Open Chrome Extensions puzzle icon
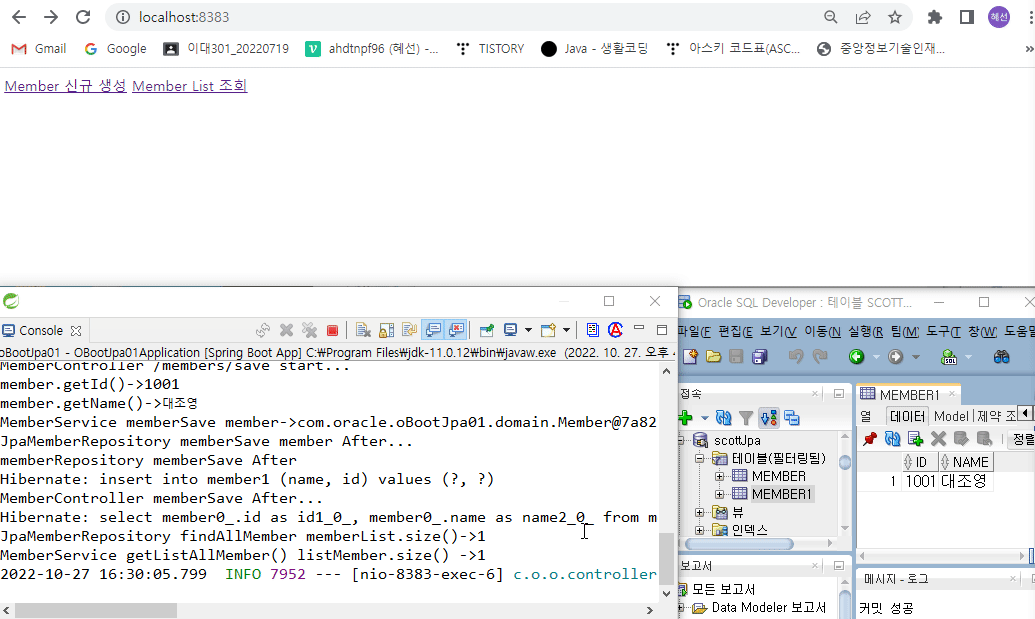This screenshot has height=619, width=1035. coord(935,17)
